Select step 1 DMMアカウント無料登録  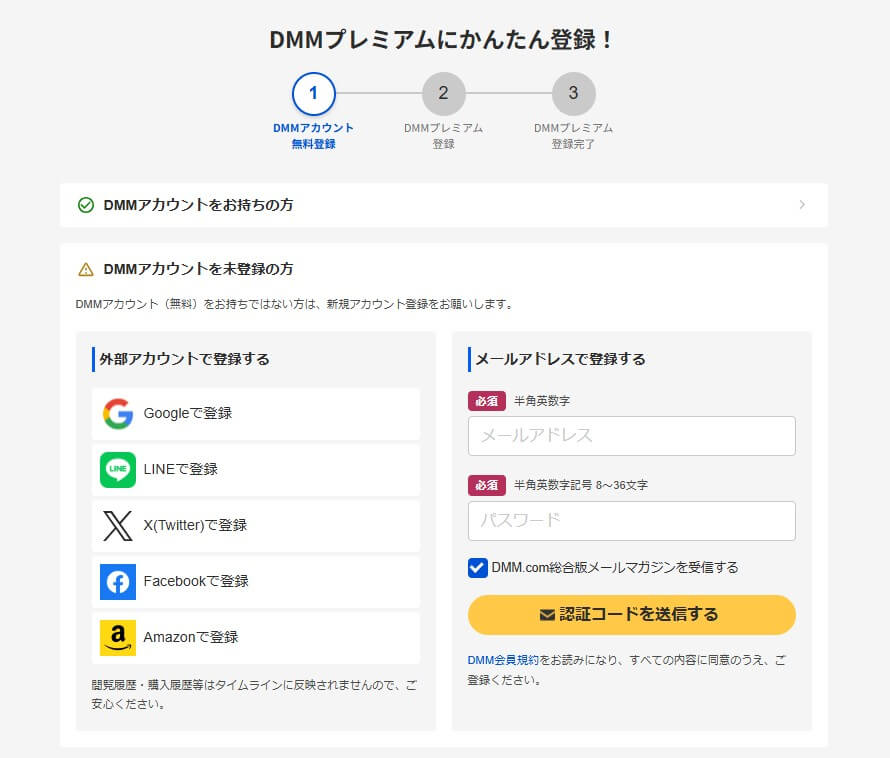314,93
